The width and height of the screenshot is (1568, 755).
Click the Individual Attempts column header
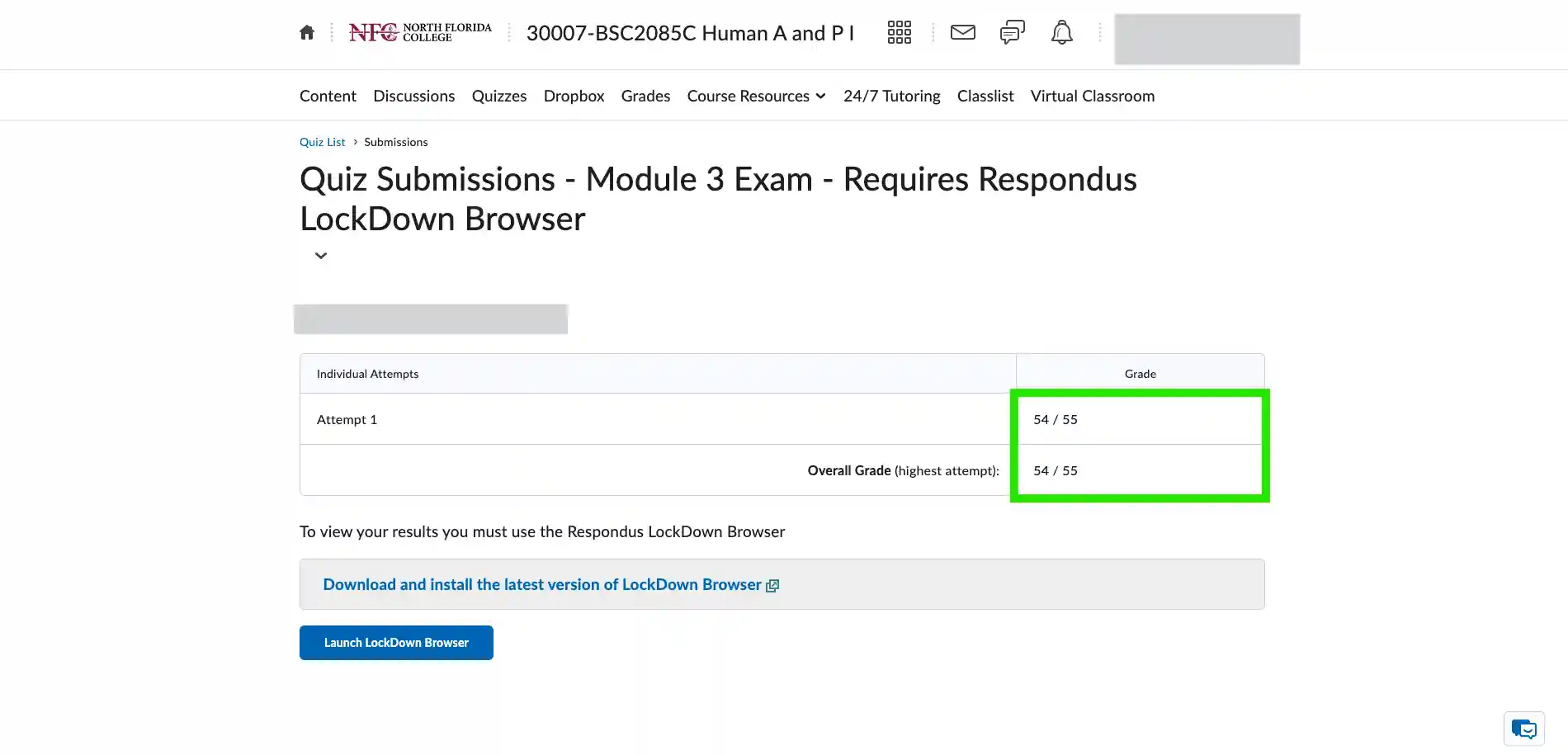point(367,374)
